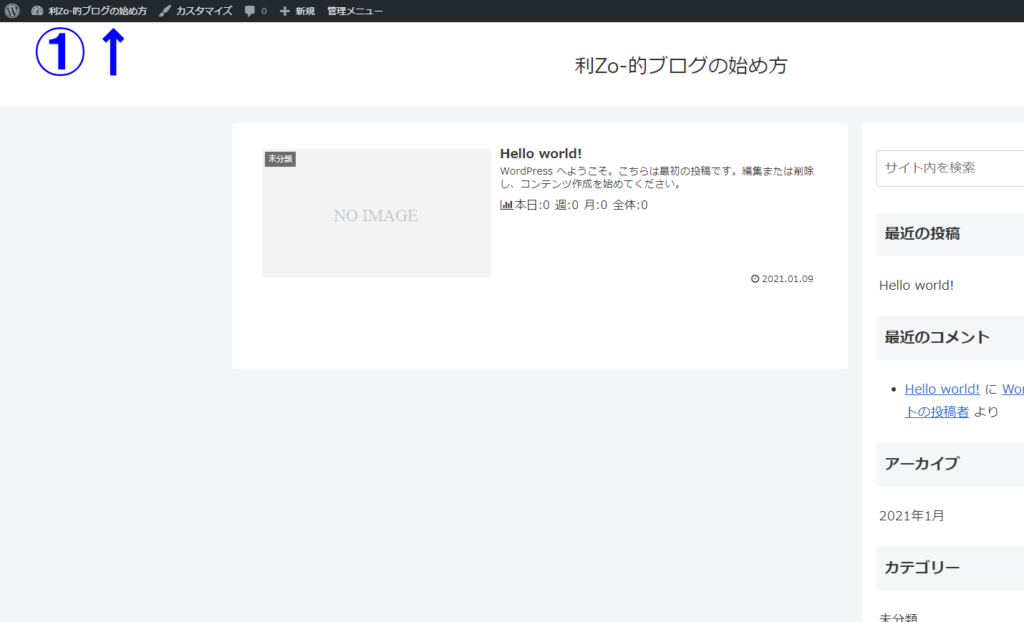Click the site title in the header
Image resolution: width=1024 pixels, height=622 pixels.
[x=681, y=66]
